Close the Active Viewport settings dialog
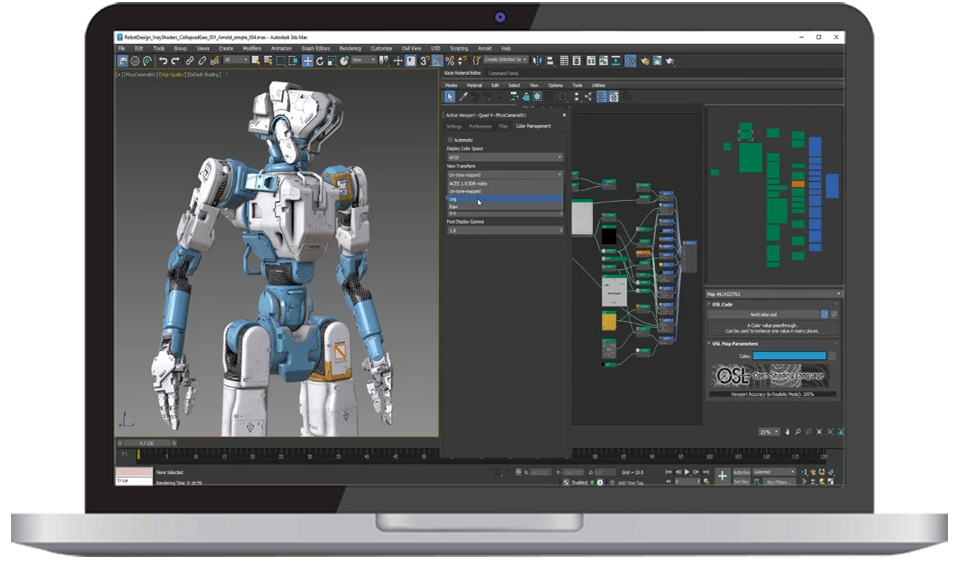Viewport: 958px width, 562px height. coord(564,115)
